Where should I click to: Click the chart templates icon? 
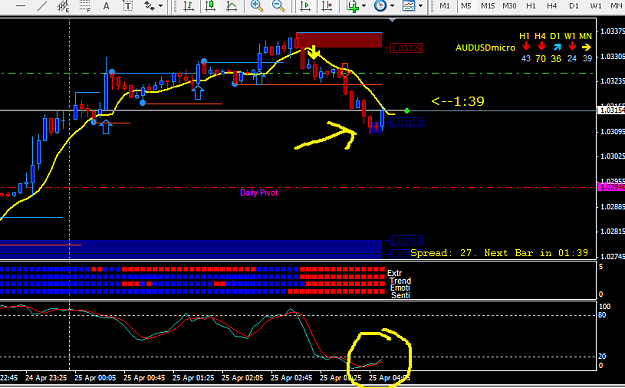click(409, 6)
